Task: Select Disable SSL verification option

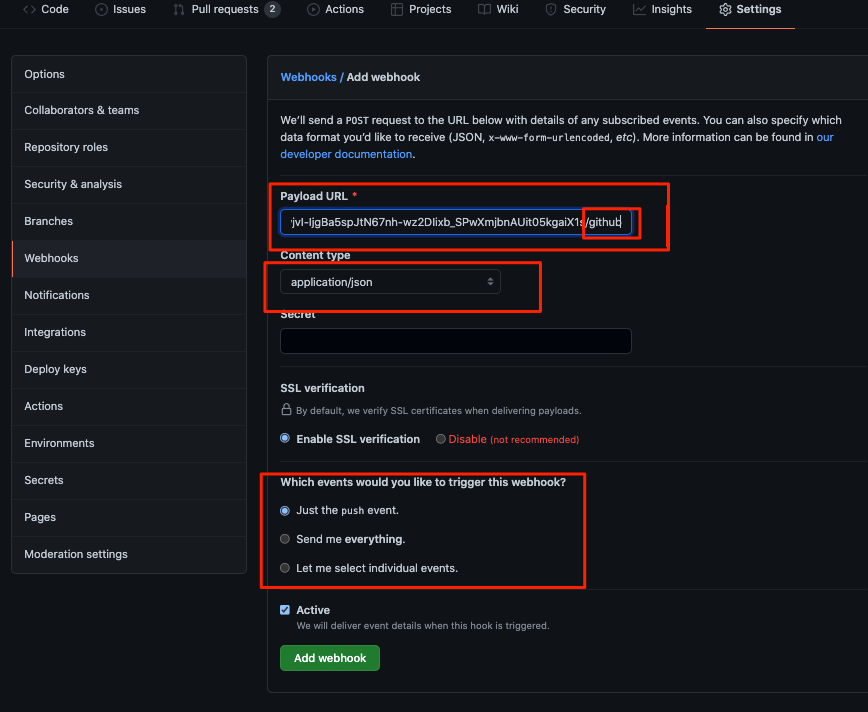Action: pos(441,439)
